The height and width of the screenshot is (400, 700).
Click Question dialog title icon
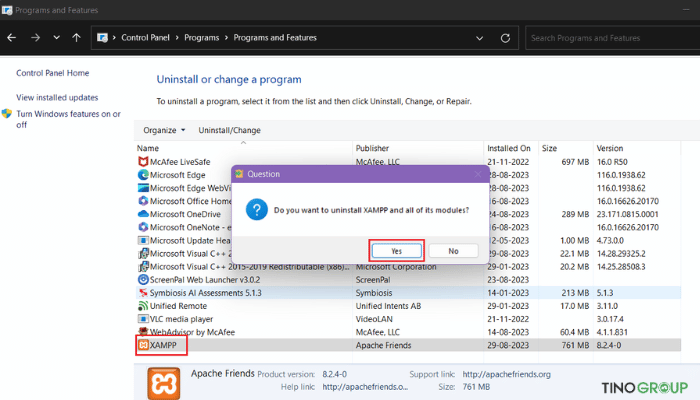pyautogui.click(x=239, y=174)
